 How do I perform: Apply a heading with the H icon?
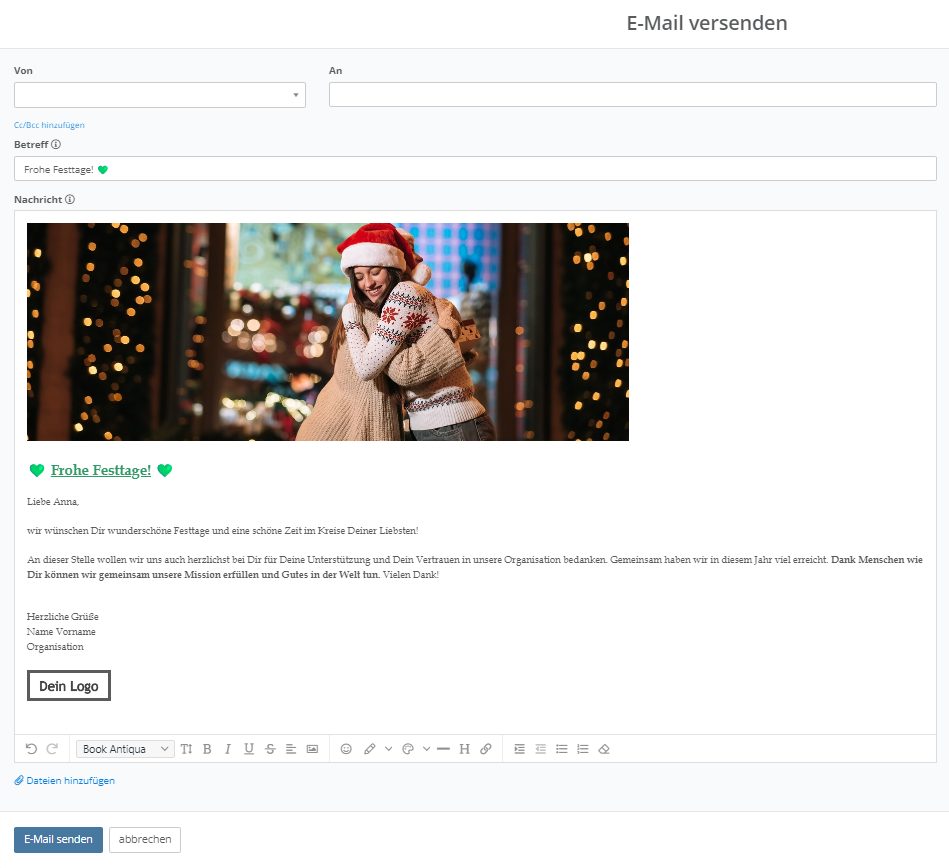pos(464,748)
